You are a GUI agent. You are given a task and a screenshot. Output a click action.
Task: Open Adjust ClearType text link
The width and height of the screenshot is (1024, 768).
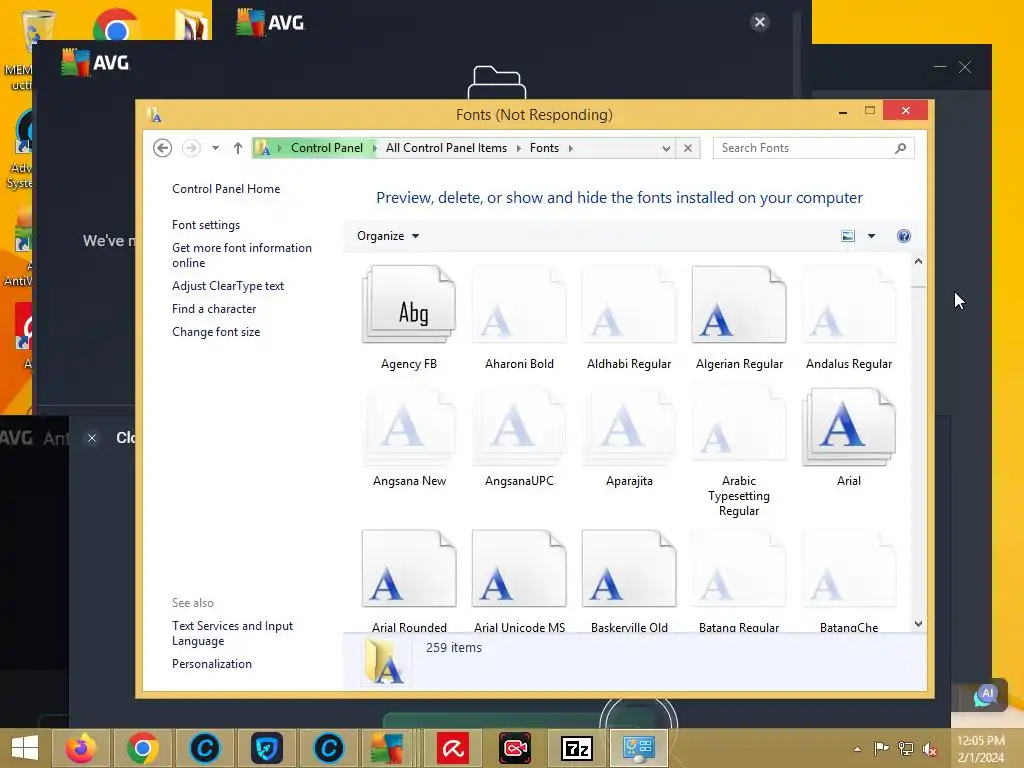click(228, 286)
